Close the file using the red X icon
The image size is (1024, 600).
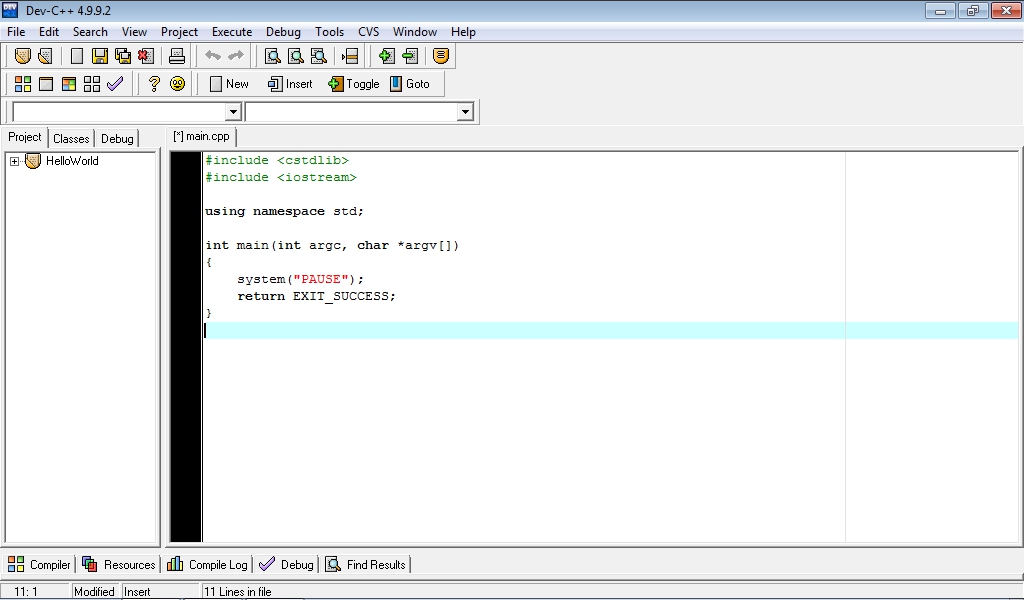tap(146, 56)
